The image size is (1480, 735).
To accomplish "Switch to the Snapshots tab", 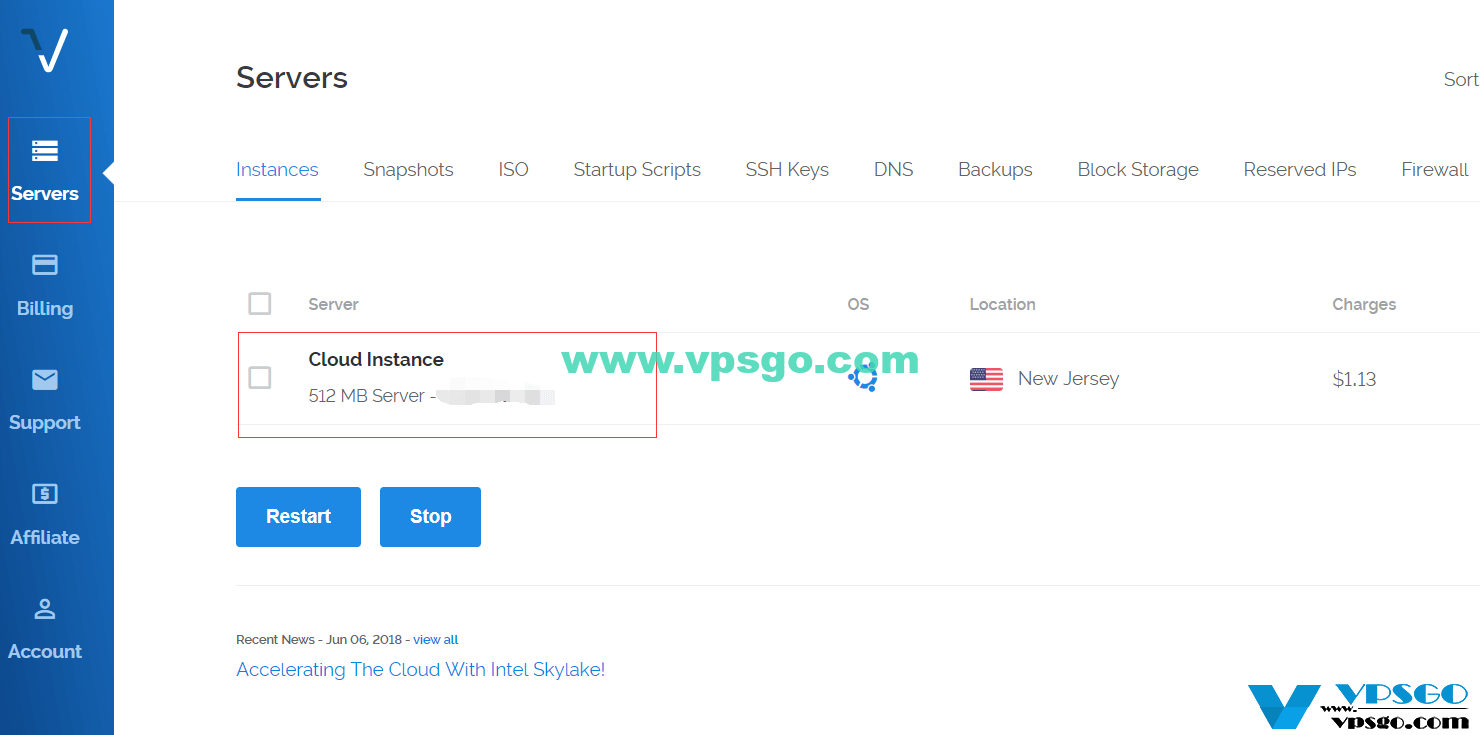I will tap(408, 170).
